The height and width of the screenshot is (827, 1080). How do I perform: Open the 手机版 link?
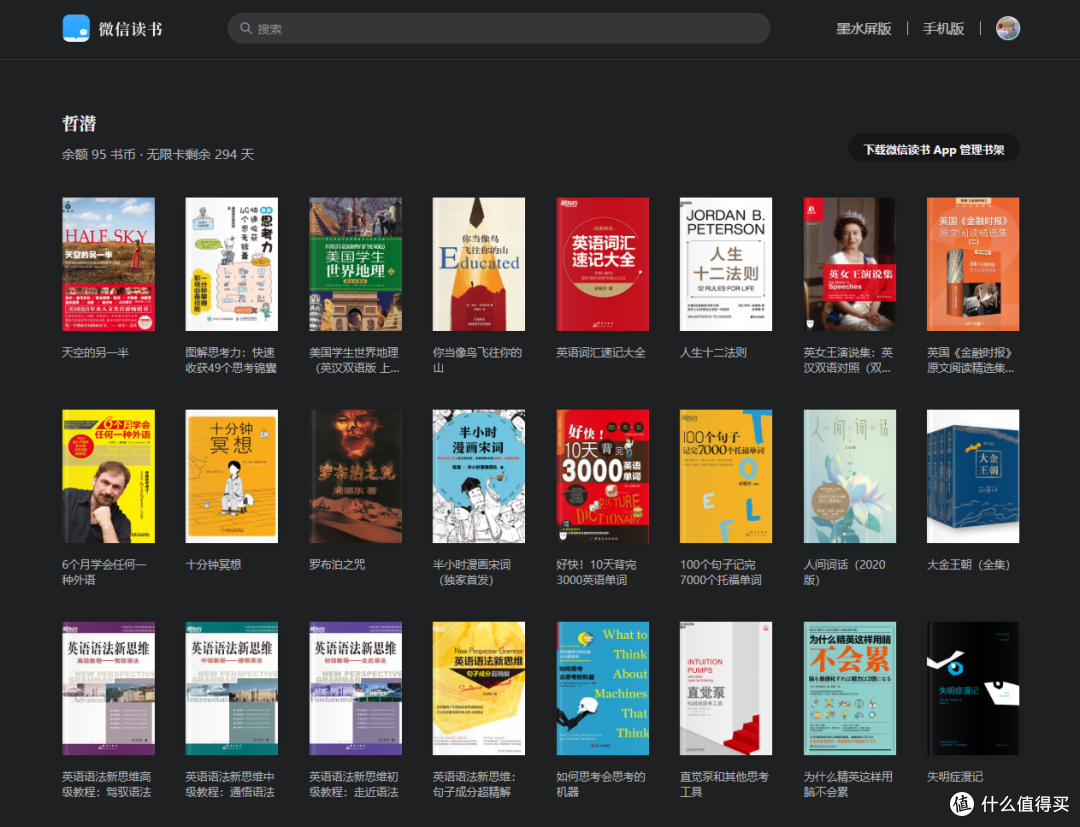943,28
